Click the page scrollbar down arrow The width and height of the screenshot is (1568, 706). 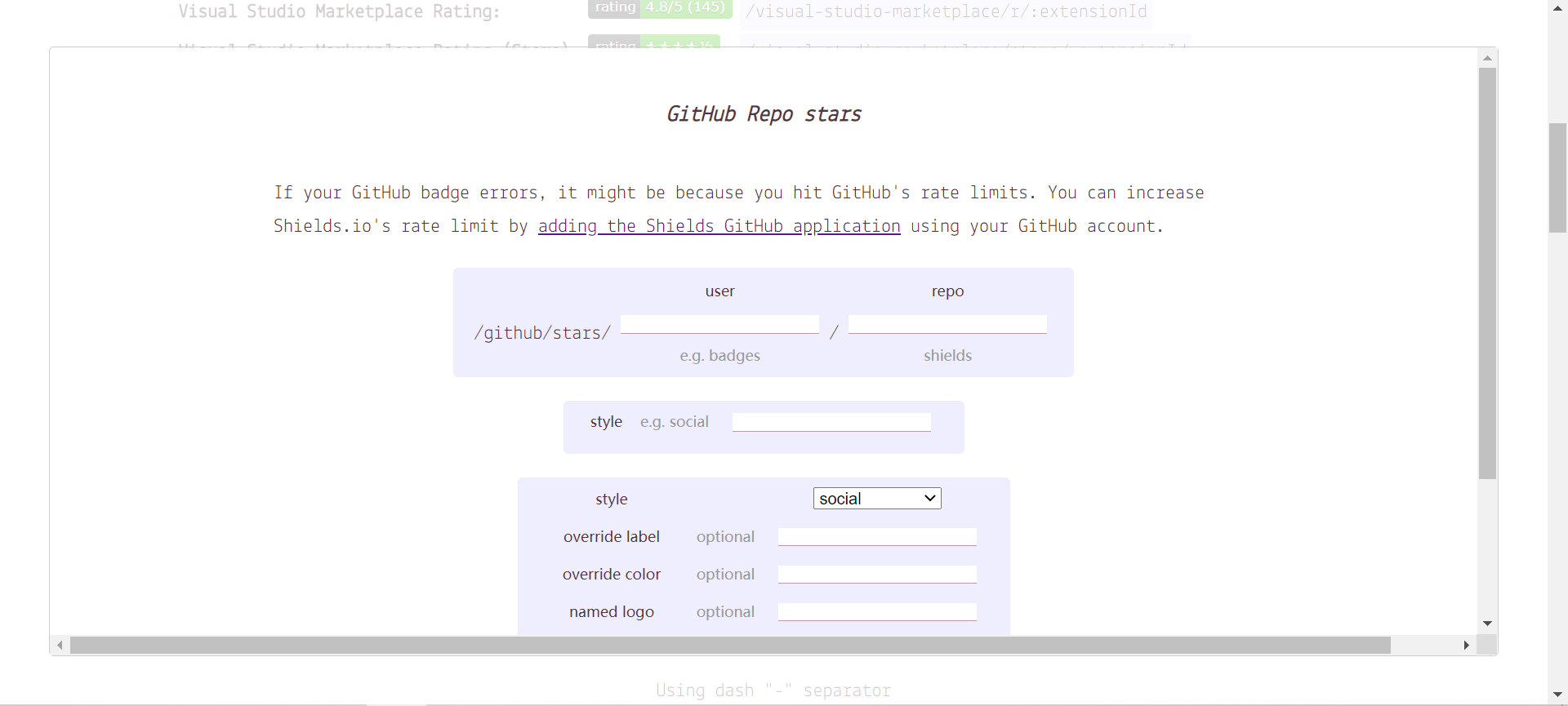coord(1558,695)
